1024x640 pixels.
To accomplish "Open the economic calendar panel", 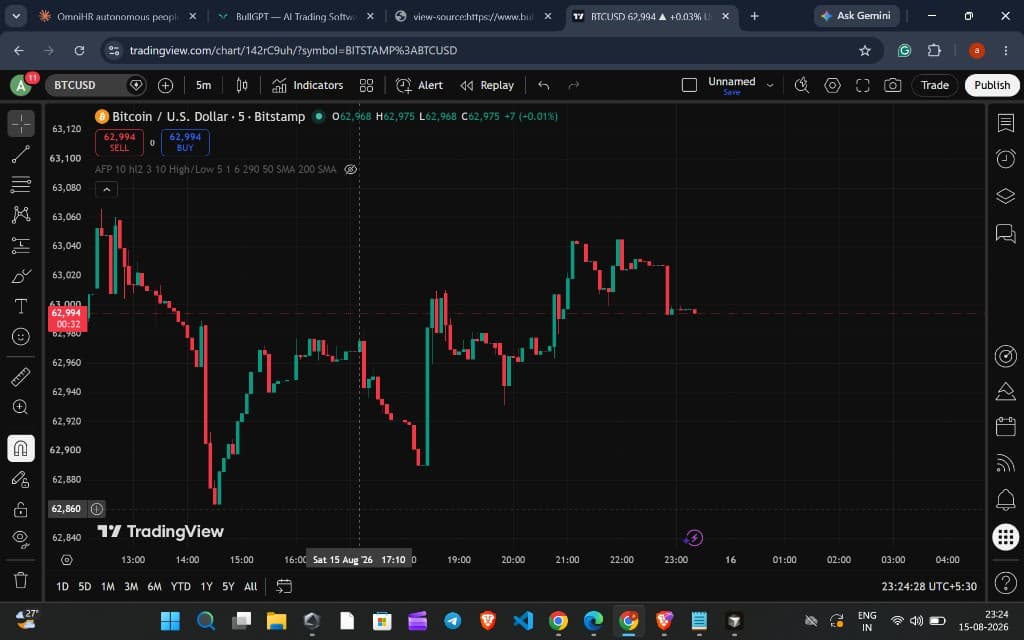I will pos(1006,427).
